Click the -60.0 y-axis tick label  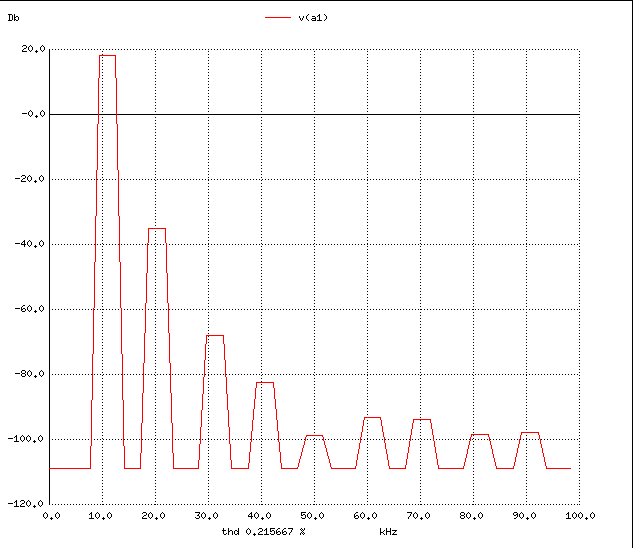tap(31, 309)
